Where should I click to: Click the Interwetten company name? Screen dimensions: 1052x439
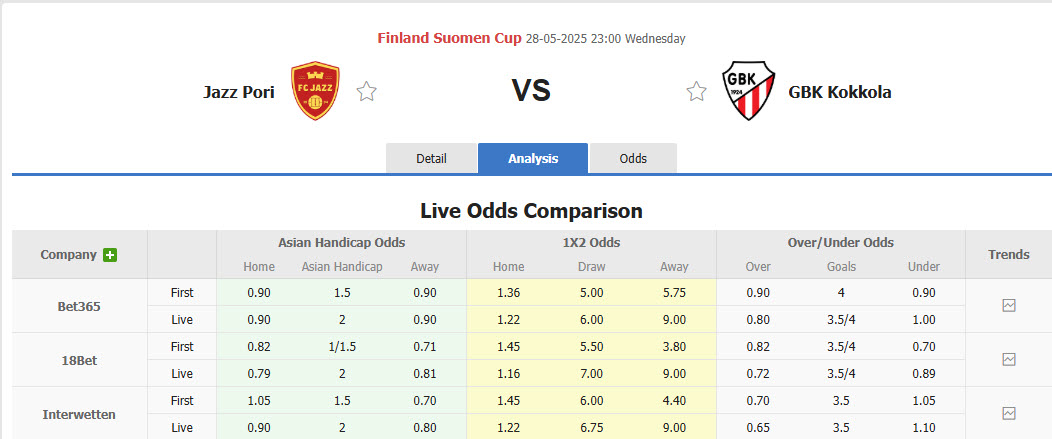click(79, 414)
